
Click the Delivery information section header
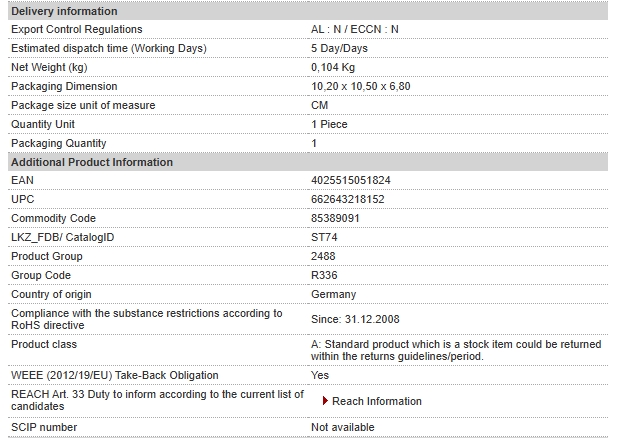[308, 11]
